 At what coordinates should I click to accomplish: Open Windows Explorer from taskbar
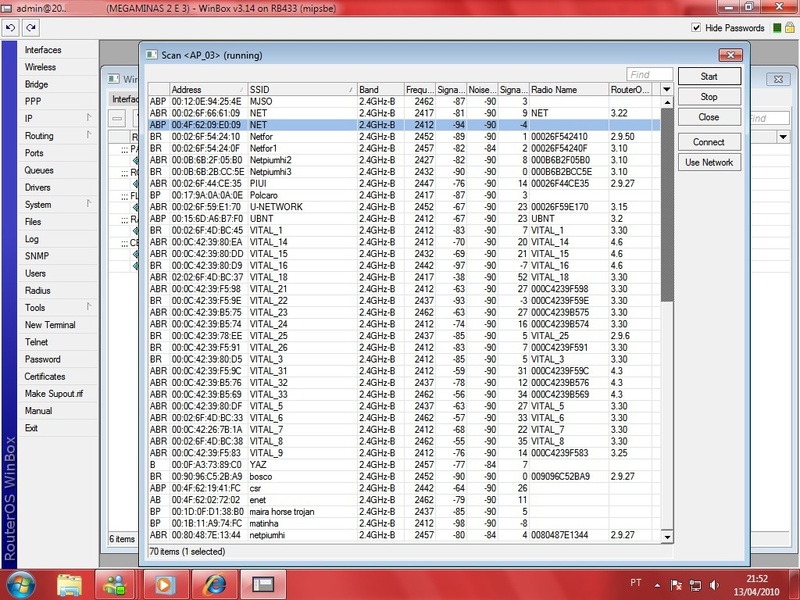point(70,582)
